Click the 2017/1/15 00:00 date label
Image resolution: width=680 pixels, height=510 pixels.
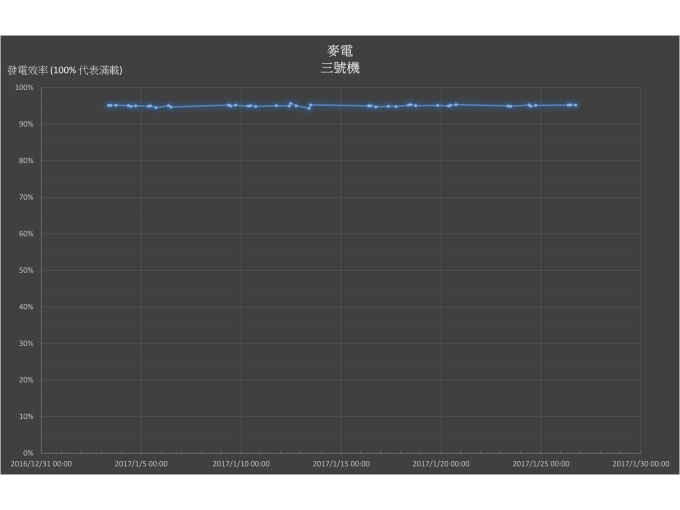point(341,464)
